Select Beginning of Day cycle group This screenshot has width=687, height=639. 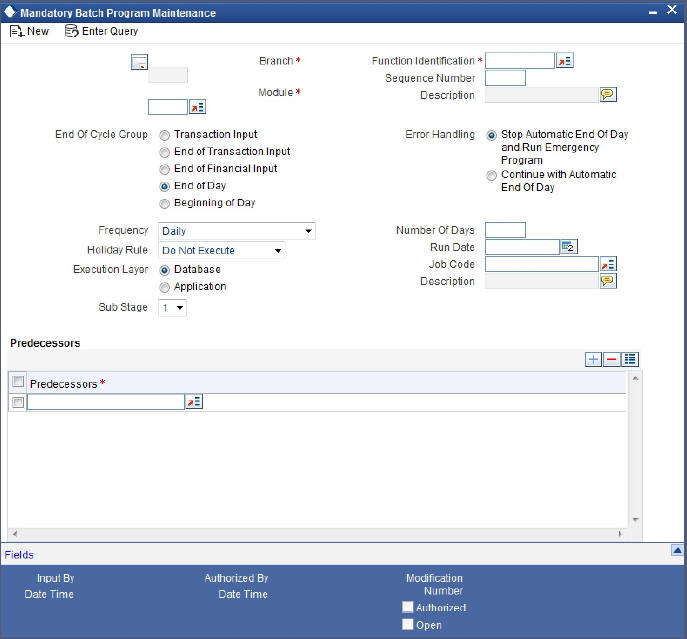[164, 204]
